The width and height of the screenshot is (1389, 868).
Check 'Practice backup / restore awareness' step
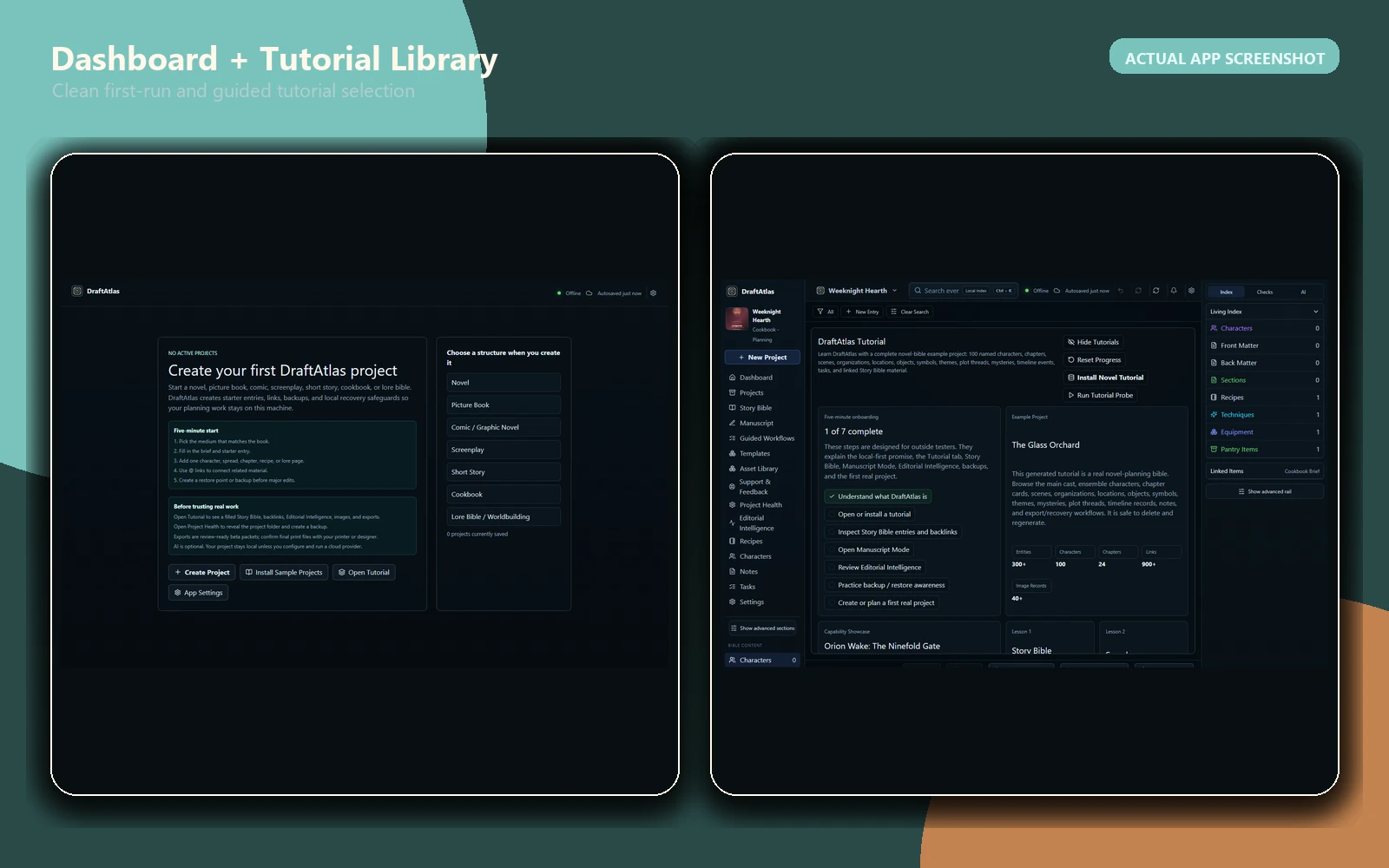tap(886, 585)
